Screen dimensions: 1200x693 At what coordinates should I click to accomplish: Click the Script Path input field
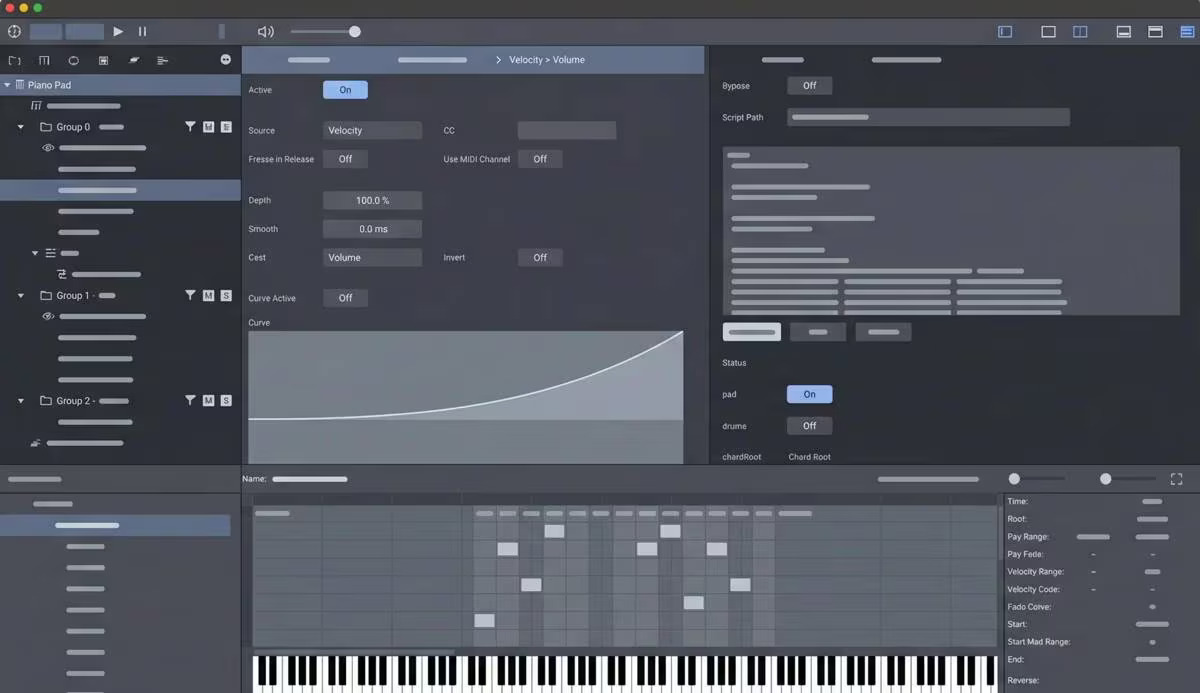[x=928, y=117]
